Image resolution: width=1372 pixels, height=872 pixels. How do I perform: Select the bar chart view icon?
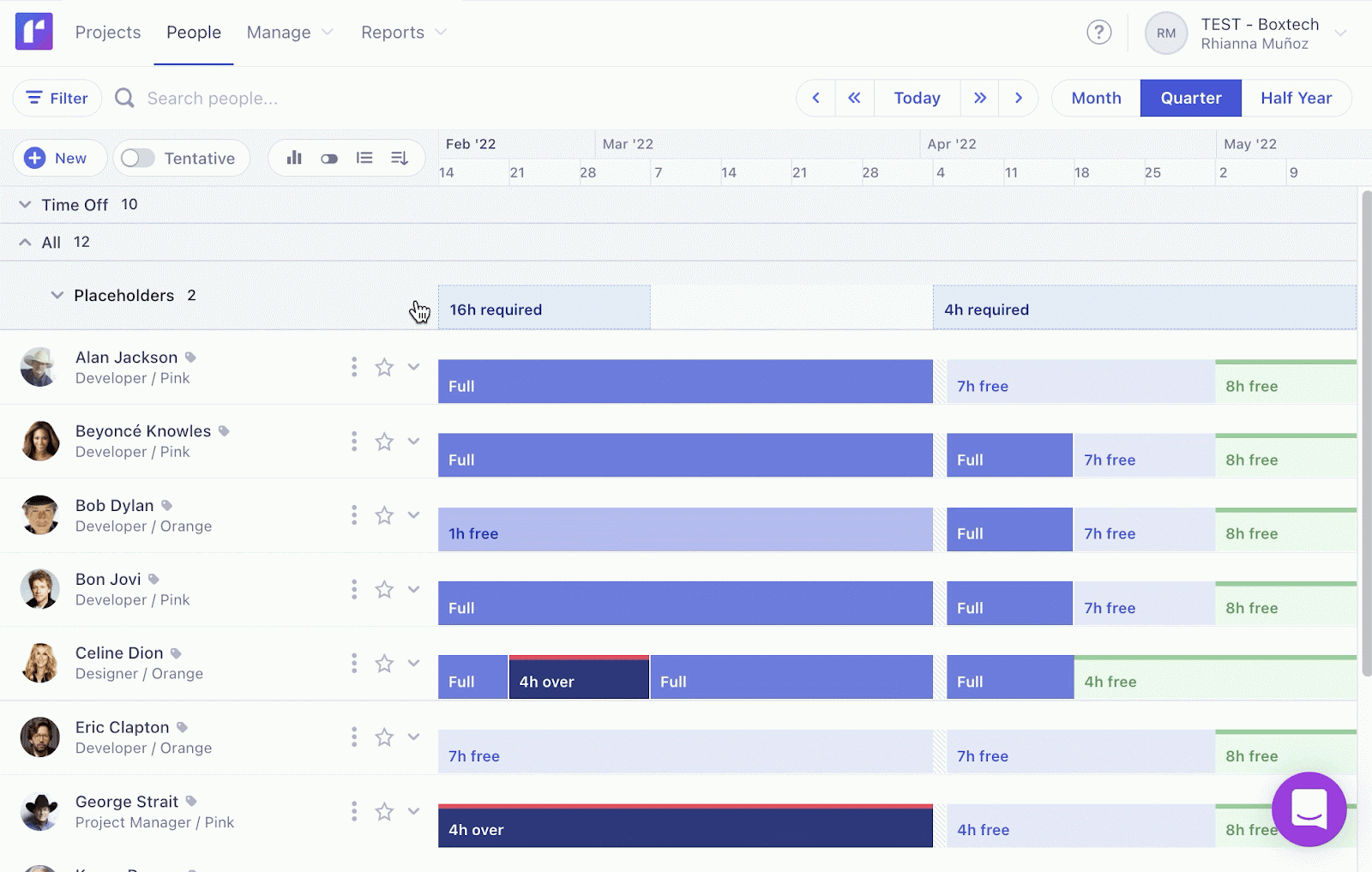click(294, 158)
